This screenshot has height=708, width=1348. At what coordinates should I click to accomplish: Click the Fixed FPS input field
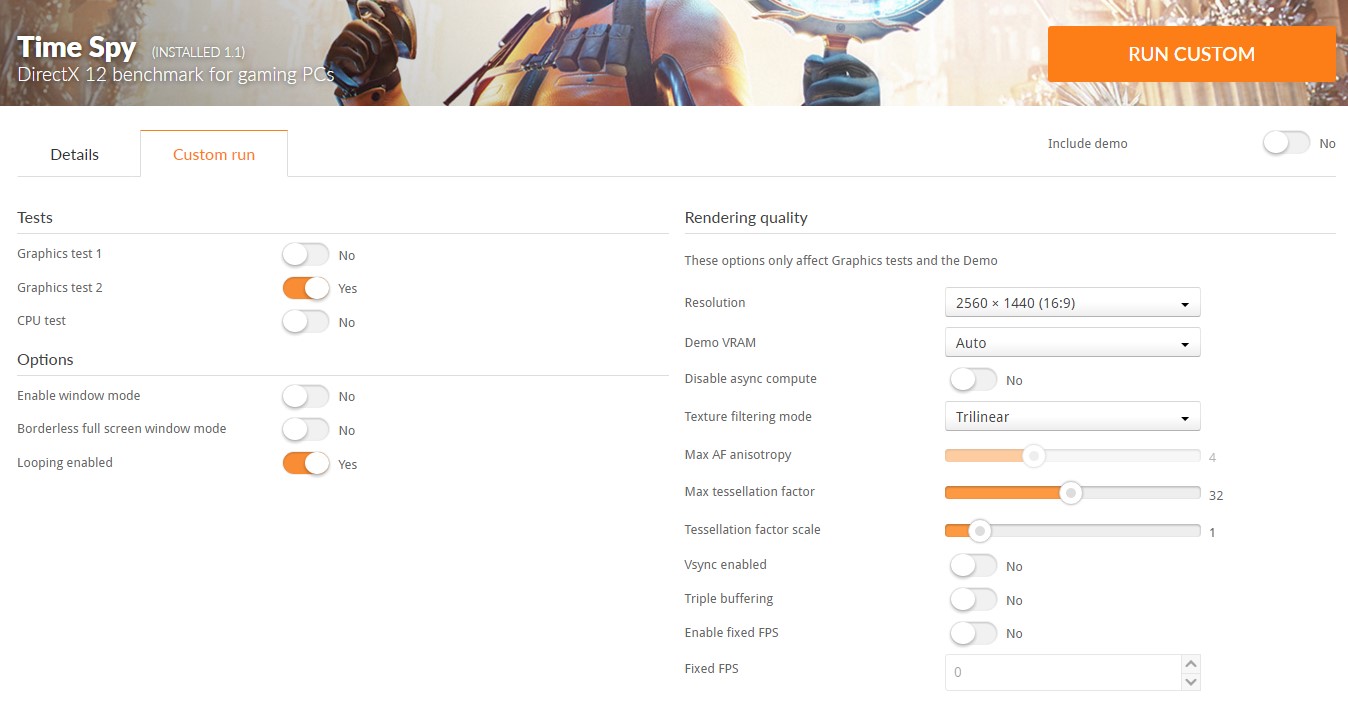coord(1063,672)
